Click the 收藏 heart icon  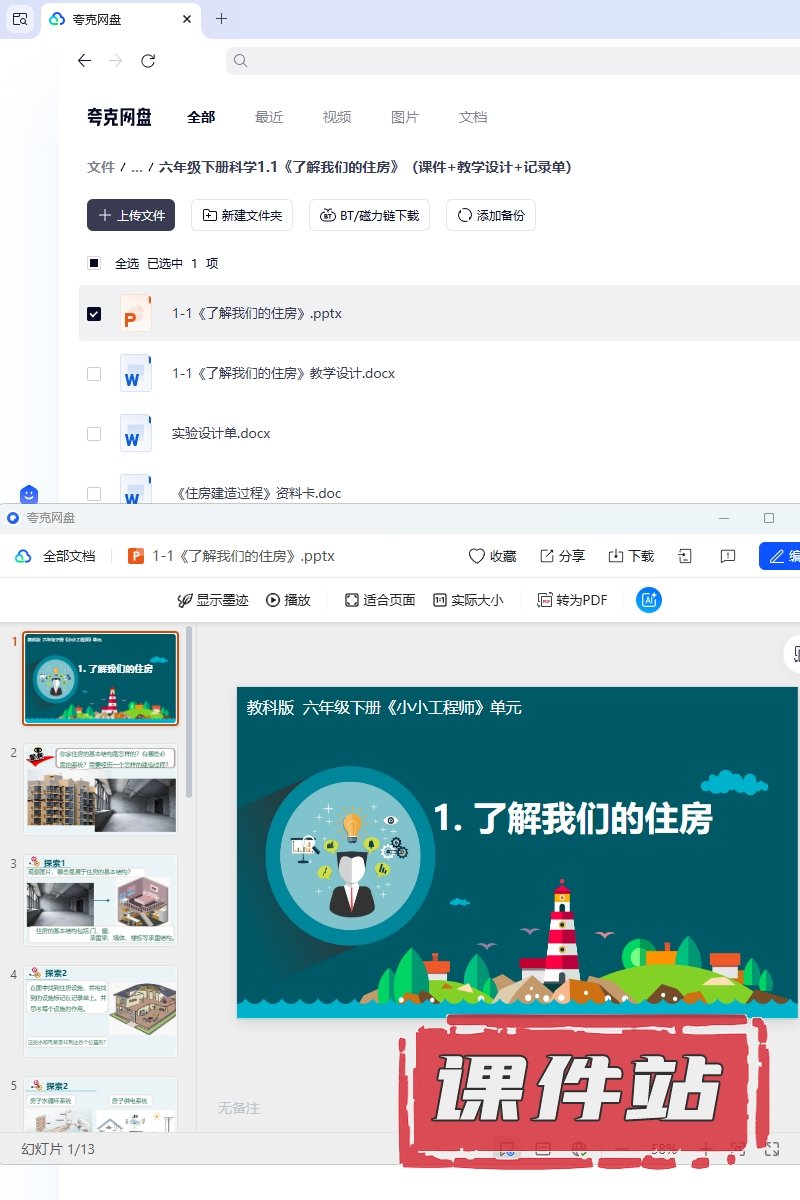click(x=492, y=556)
